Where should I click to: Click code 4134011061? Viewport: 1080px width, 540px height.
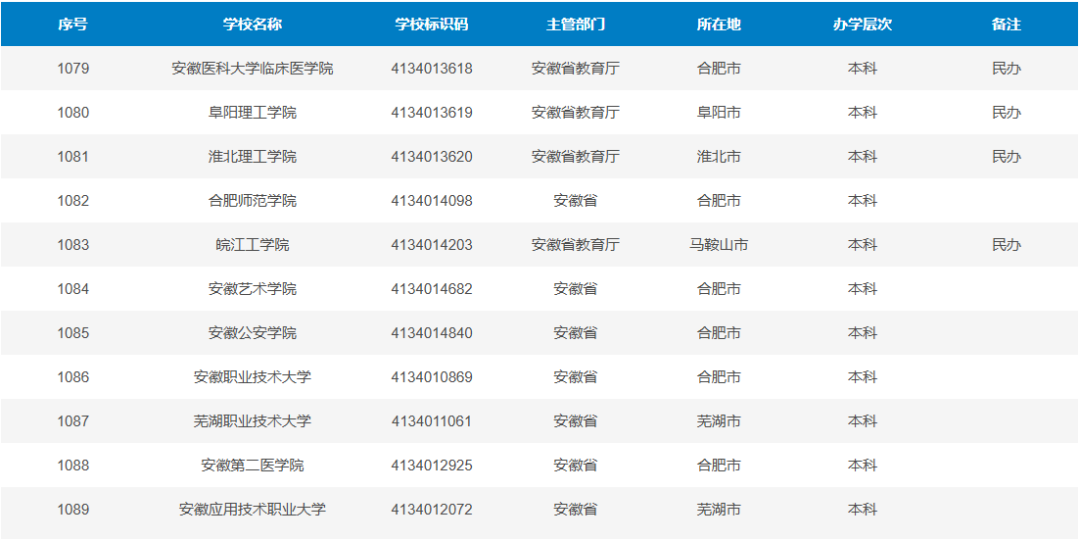click(x=431, y=421)
